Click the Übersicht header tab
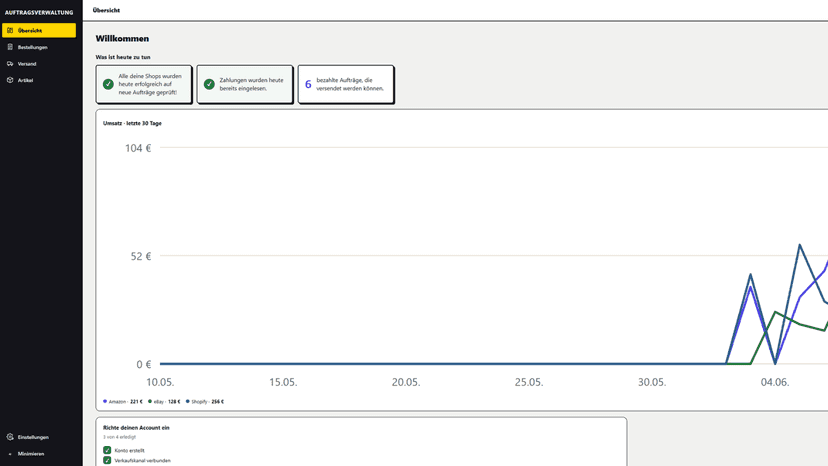Image resolution: width=828 pixels, height=466 pixels. point(106,10)
